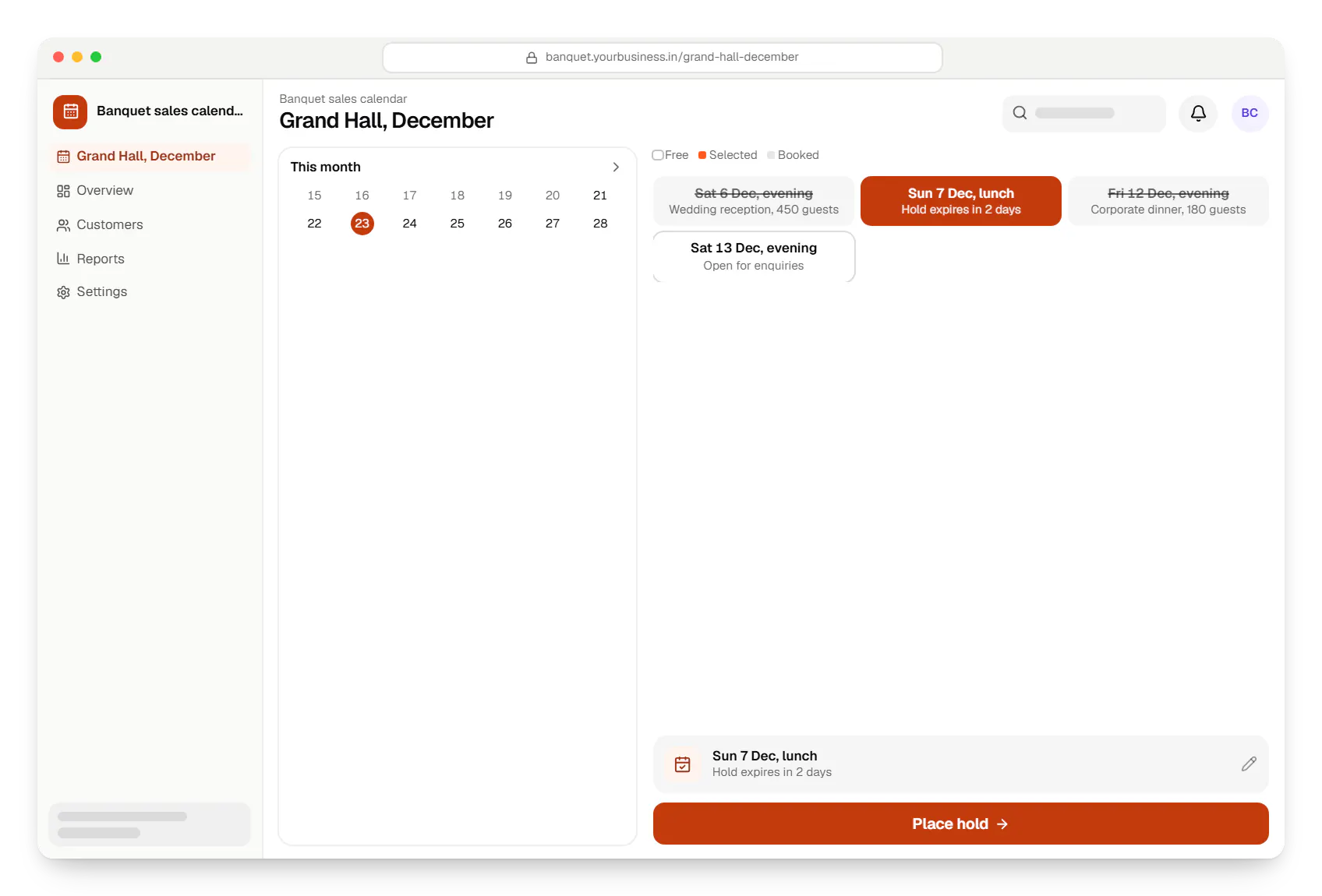Open Settings from sidebar
Image resolution: width=1322 pixels, height=896 pixels.
(x=150, y=291)
